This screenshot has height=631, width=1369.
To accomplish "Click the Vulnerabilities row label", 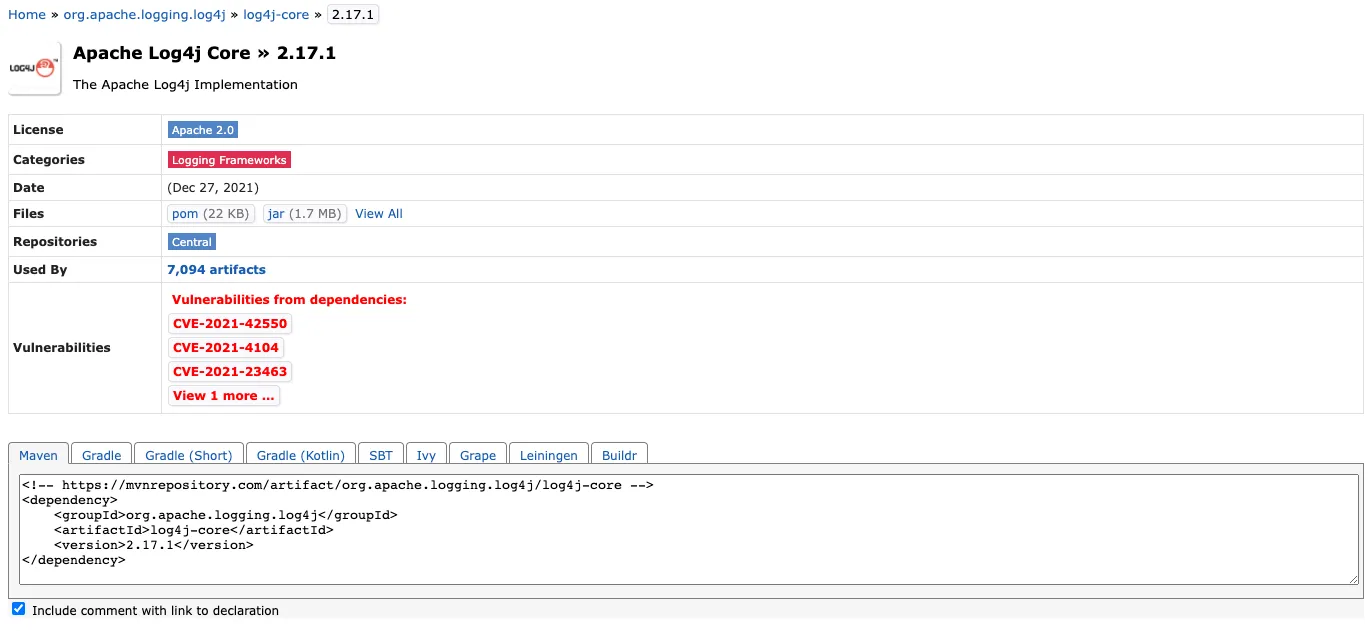I will (x=62, y=348).
